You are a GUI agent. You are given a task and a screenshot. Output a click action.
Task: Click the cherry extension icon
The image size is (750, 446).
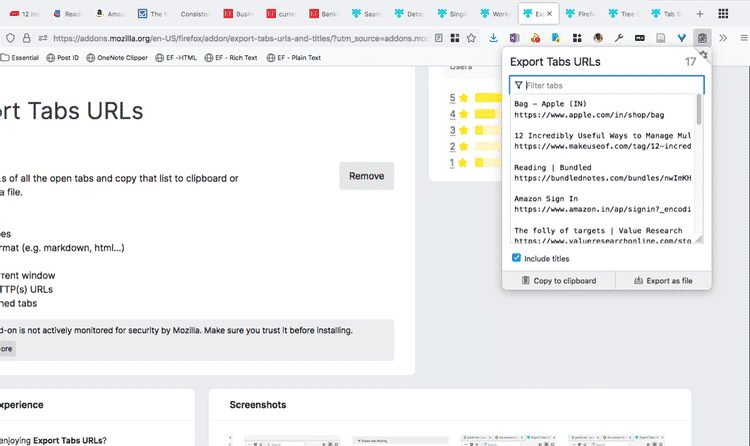coord(535,38)
